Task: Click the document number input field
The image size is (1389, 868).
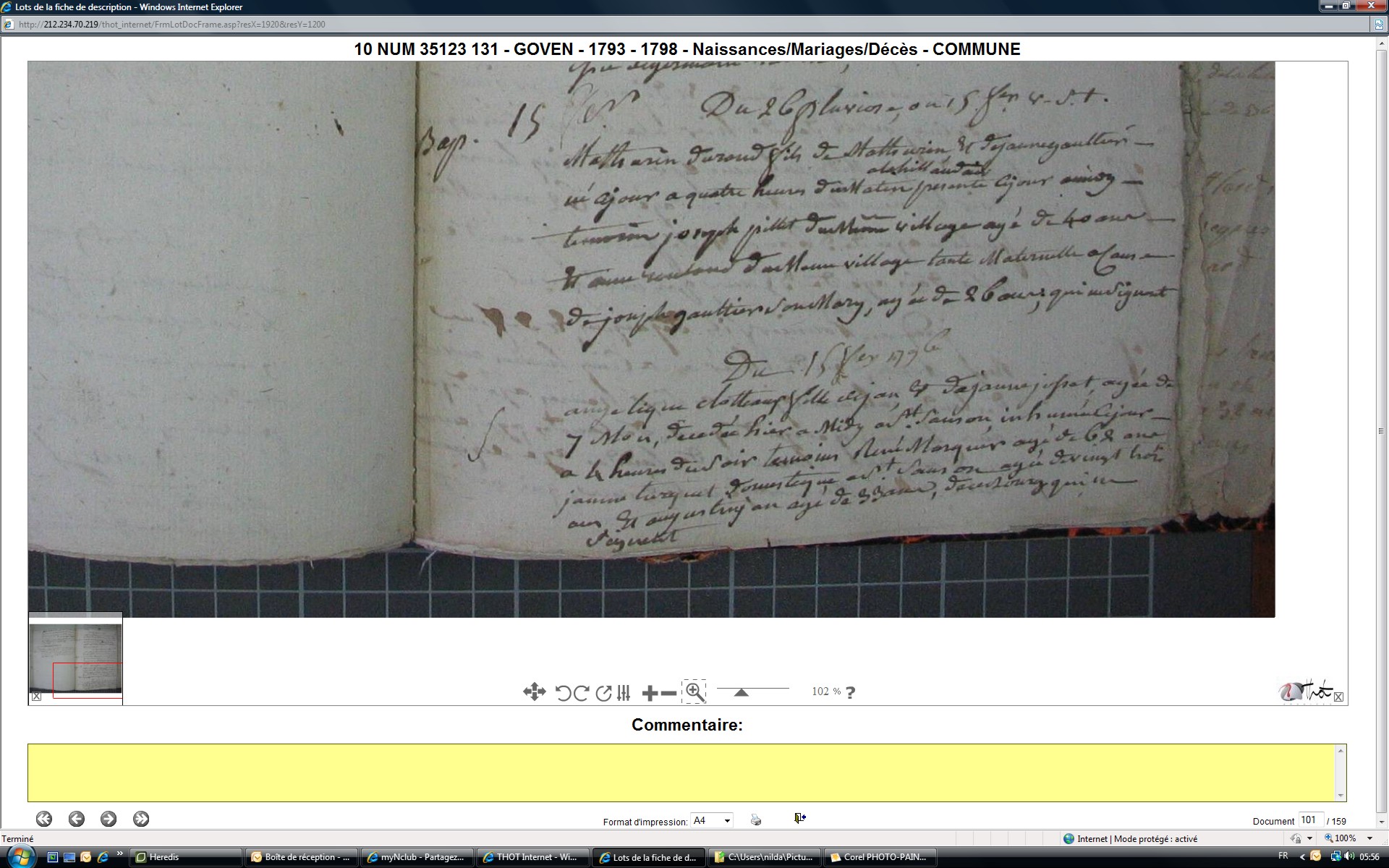Action: pos(1310,820)
